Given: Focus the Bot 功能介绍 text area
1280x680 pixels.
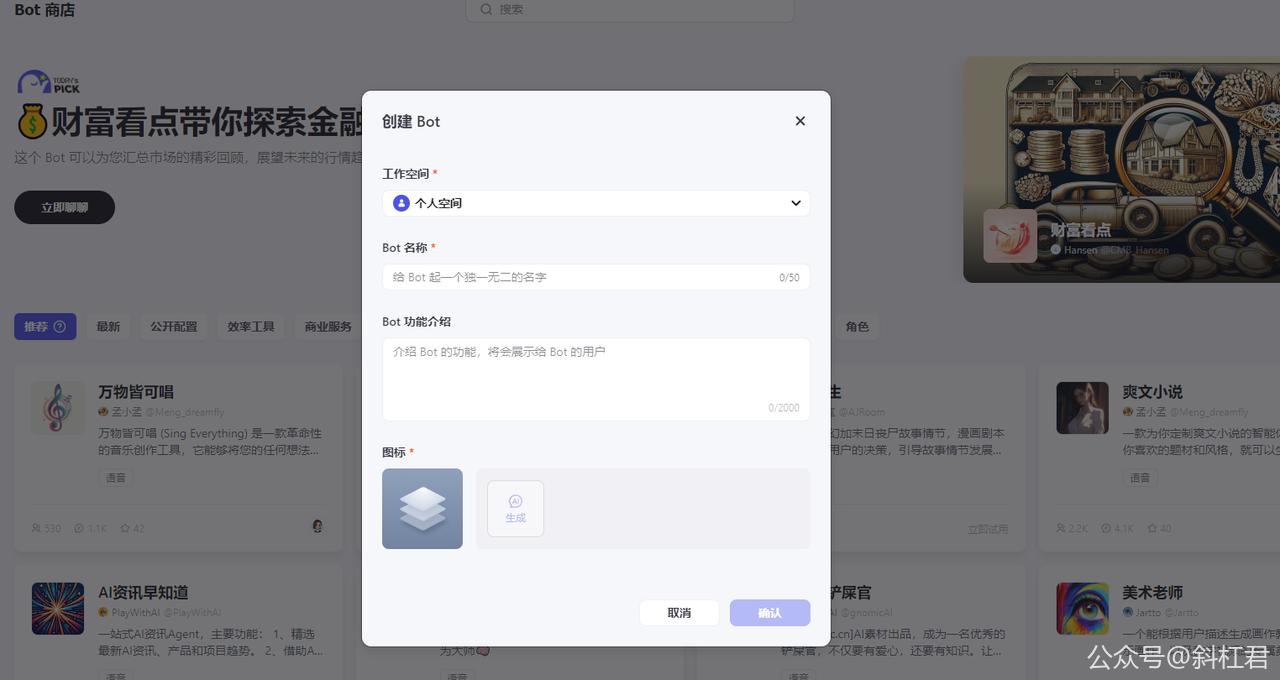Looking at the screenshot, I should [596, 379].
